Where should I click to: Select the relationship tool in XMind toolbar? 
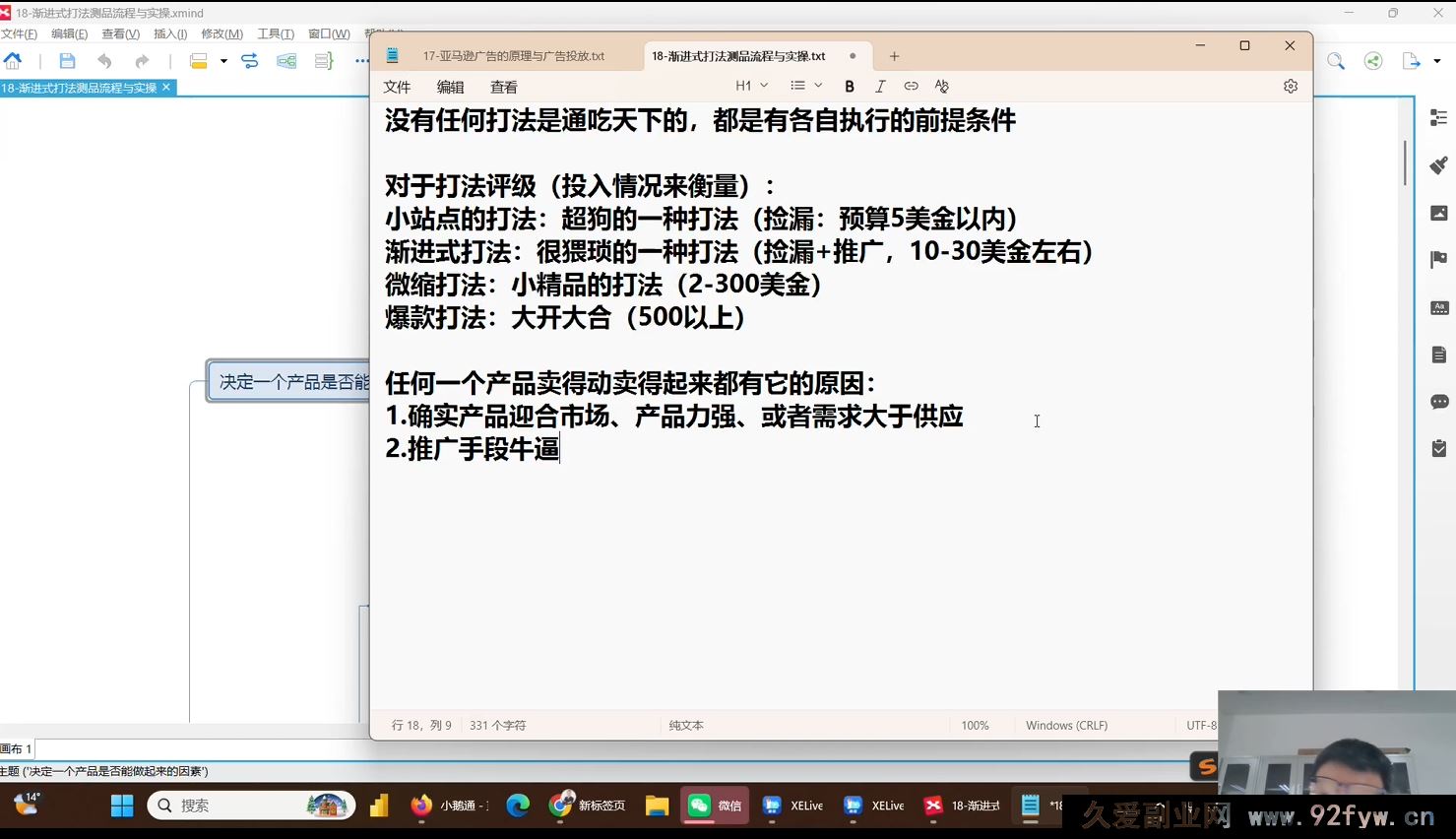(x=249, y=60)
